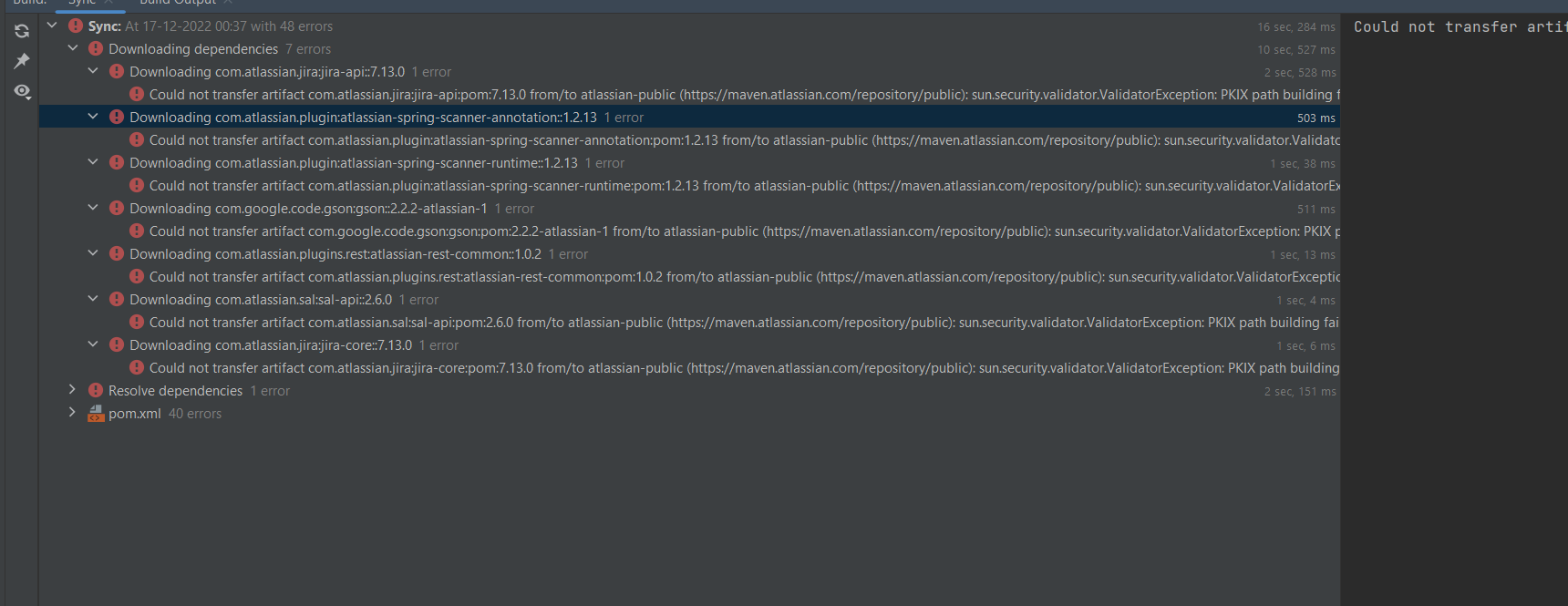Click the error icon beside the Sync root node
Image resolution: width=1568 pixels, height=606 pixels.
(x=76, y=26)
